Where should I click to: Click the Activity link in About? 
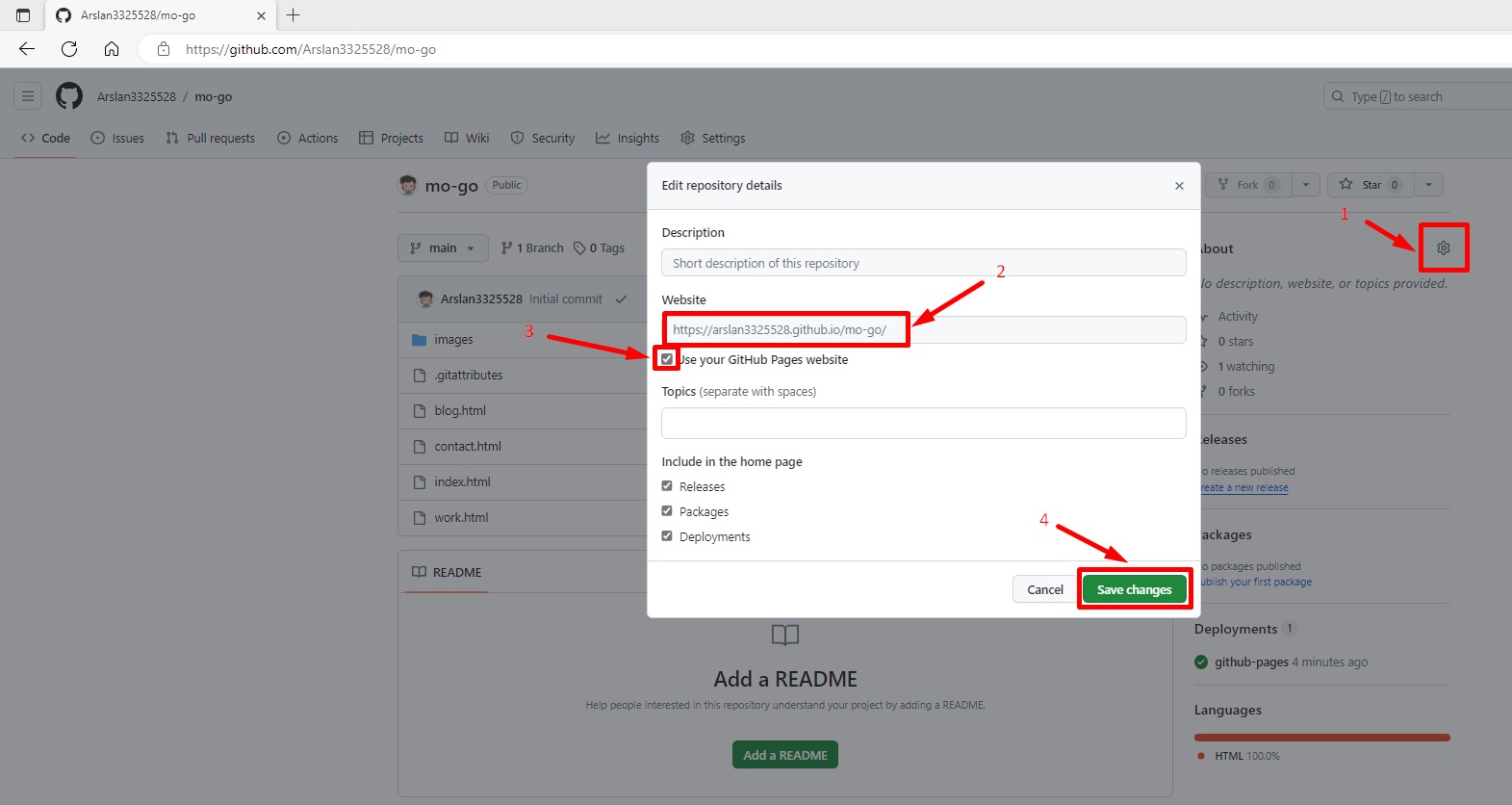(x=1238, y=317)
